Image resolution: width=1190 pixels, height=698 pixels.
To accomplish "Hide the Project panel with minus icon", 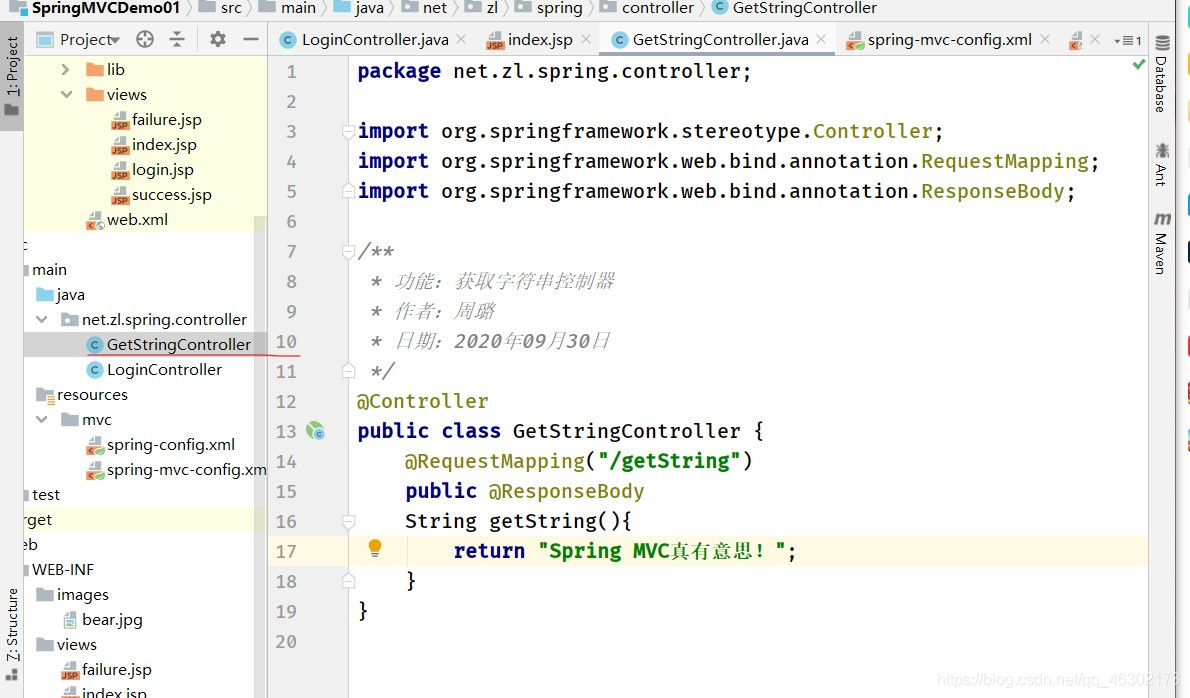I will 250,39.
